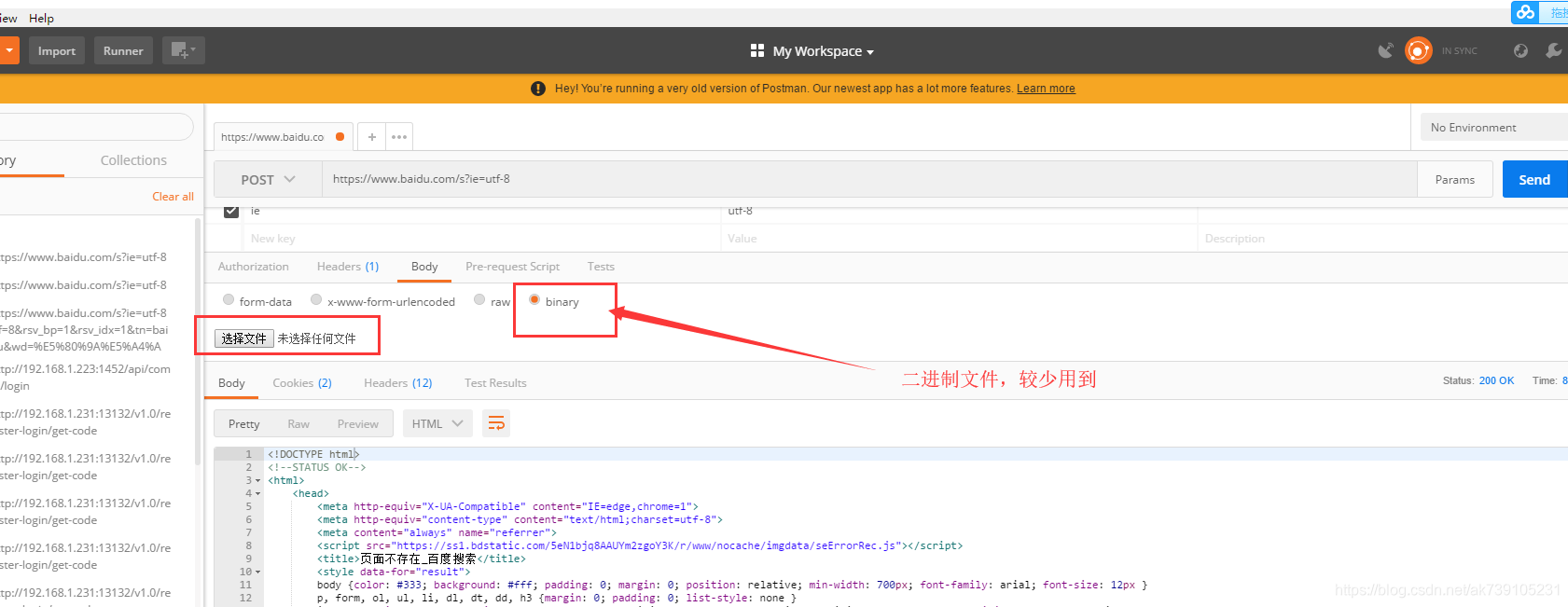This screenshot has height=607, width=1568.
Task: Switch response view to Preview
Action: click(358, 423)
